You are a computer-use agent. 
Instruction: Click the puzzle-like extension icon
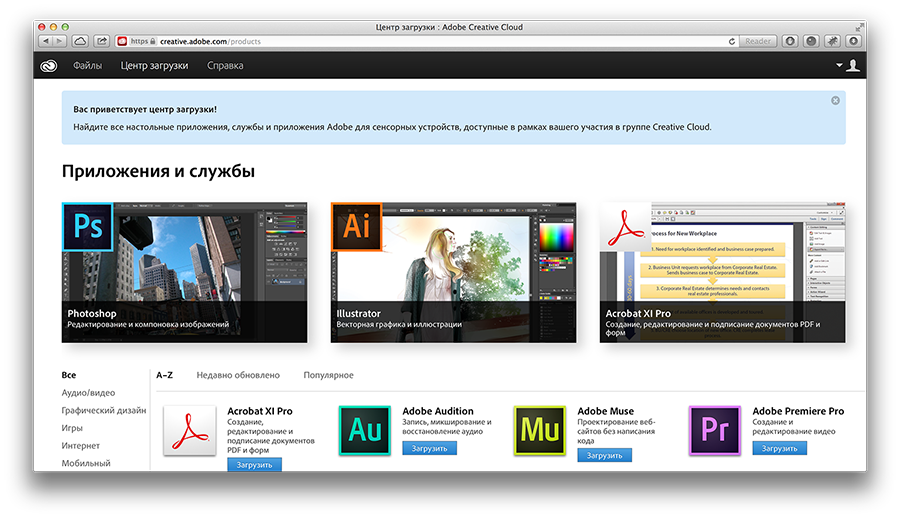(x=832, y=41)
